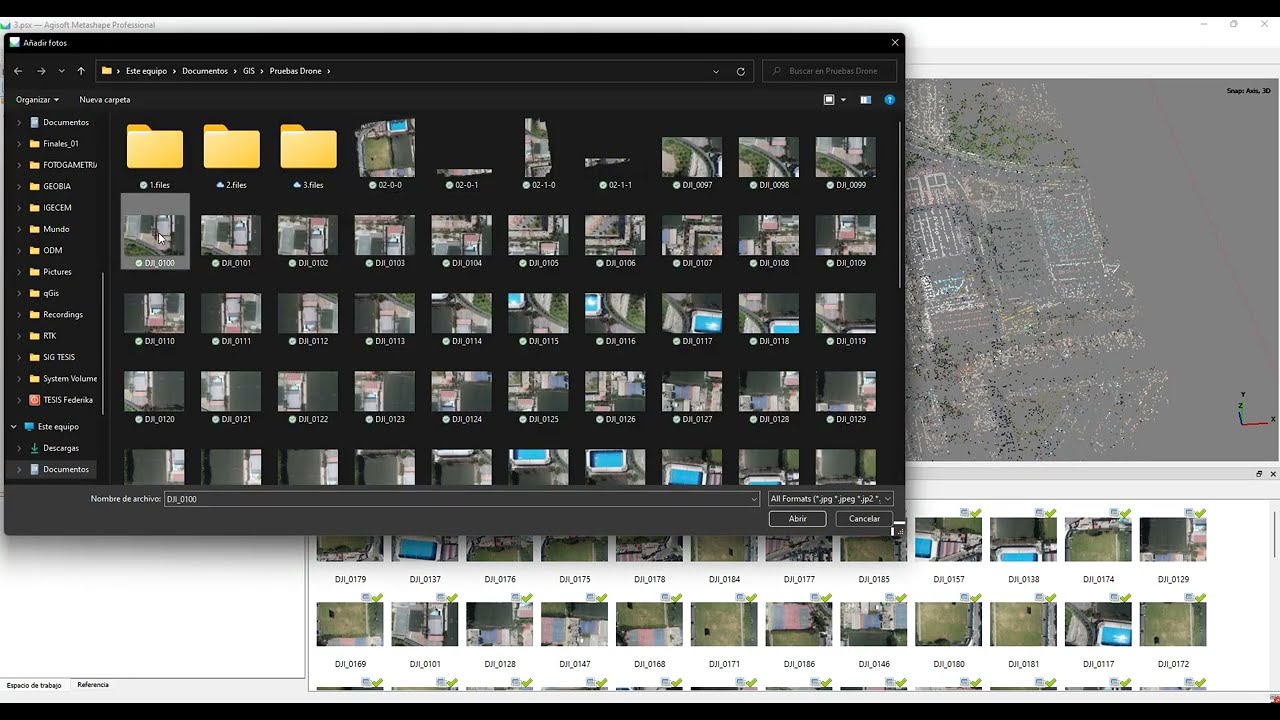Click GIS in the breadcrumb path
This screenshot has width=1280, height=720.
pyautogui.click(x=249, y=71)
